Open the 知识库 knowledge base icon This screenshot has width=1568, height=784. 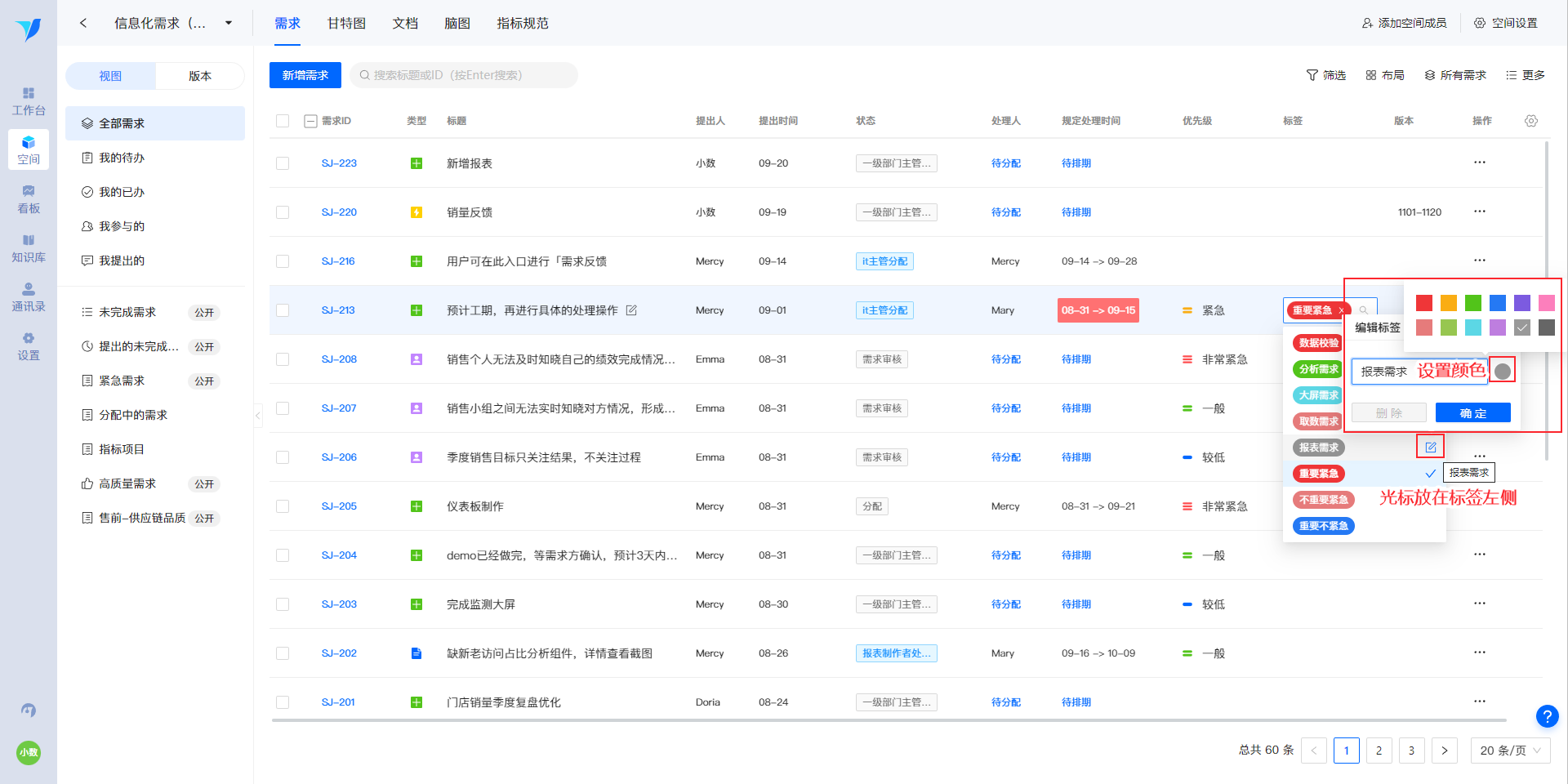point(29,248)
